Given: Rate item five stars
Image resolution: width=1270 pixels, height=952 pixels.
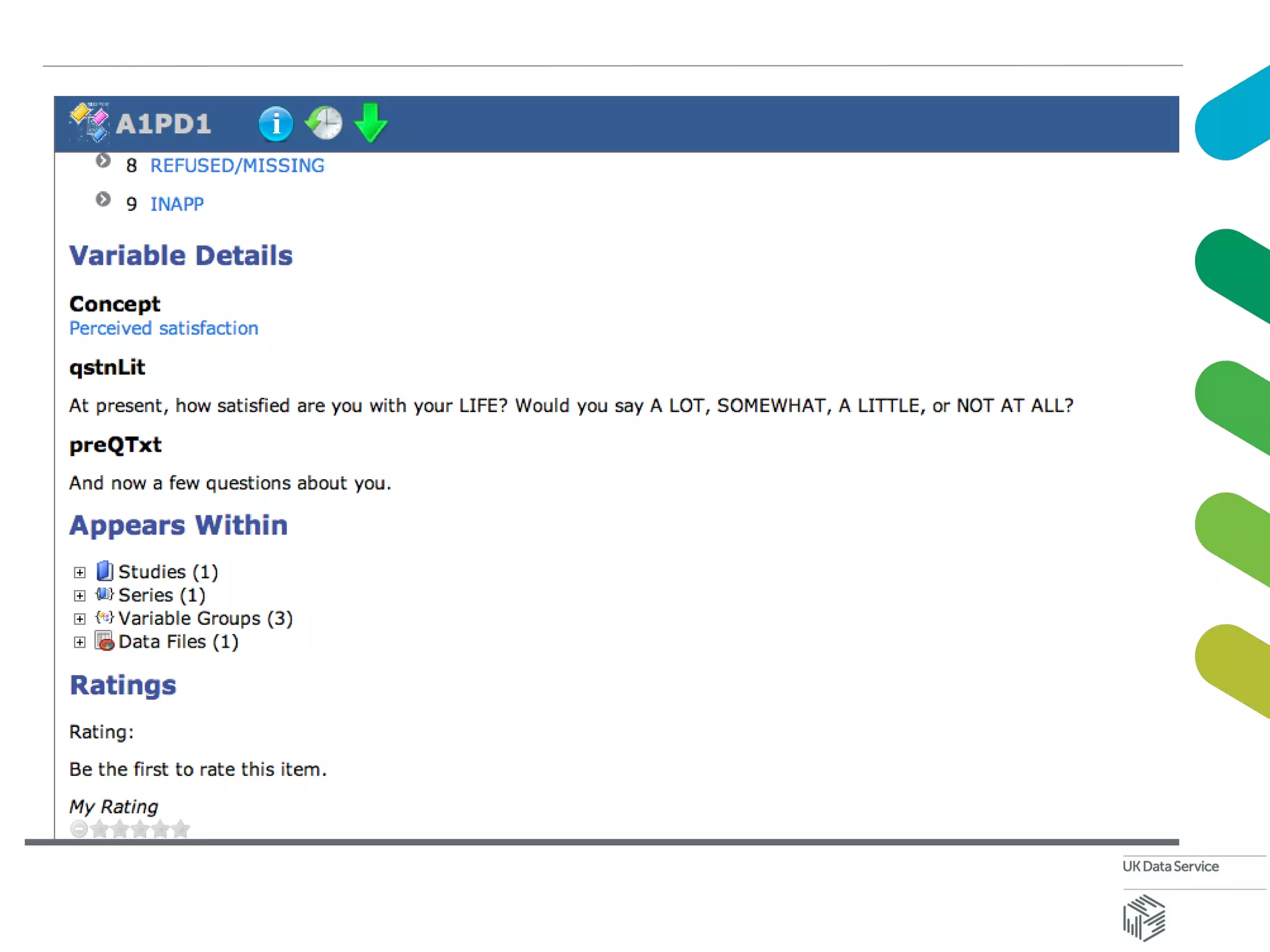Looking at the screenshot, I should 180,829.
